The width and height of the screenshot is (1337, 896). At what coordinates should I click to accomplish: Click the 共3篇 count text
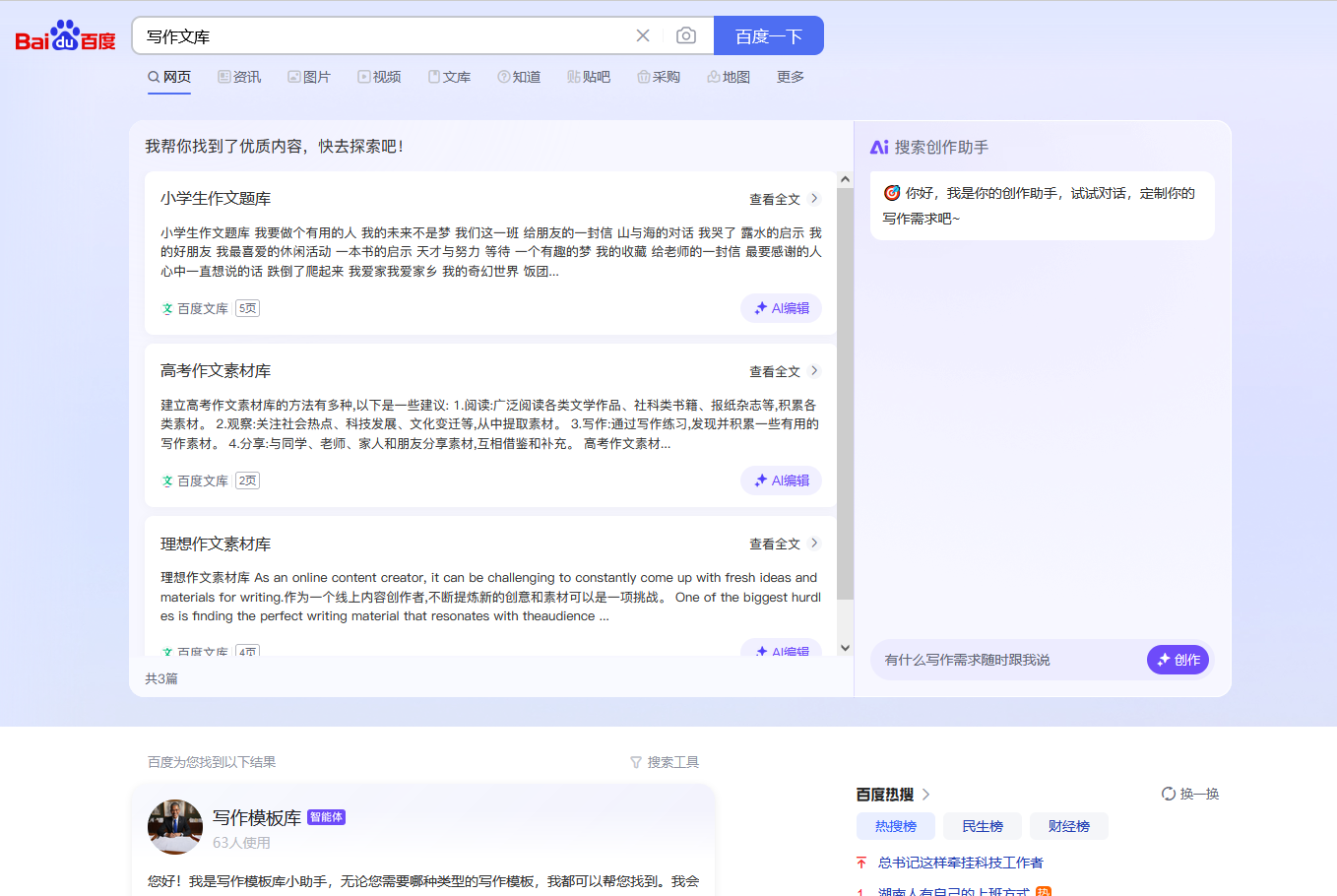coord(161,678)
